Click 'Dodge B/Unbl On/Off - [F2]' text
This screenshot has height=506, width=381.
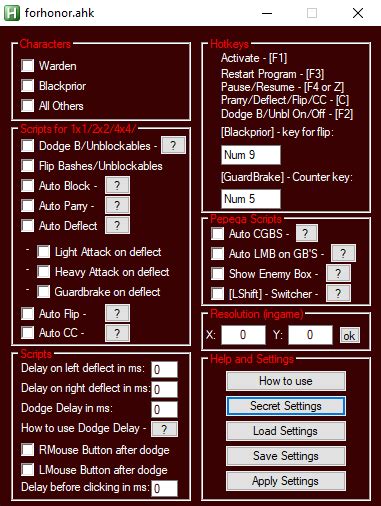pyautogui.click(x=287, y=114)
